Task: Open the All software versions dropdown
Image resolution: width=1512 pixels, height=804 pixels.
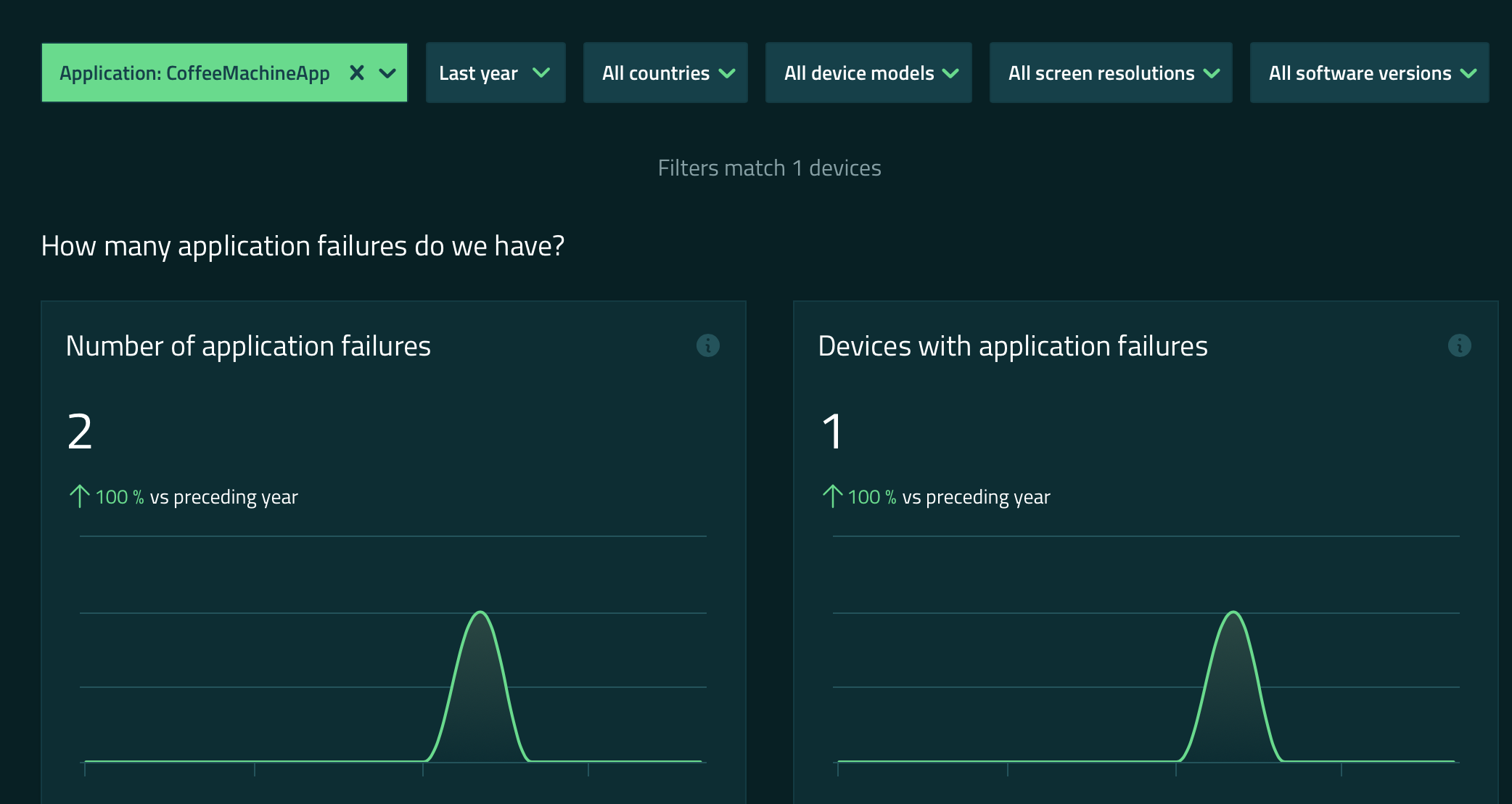Action: (1368, 73)
